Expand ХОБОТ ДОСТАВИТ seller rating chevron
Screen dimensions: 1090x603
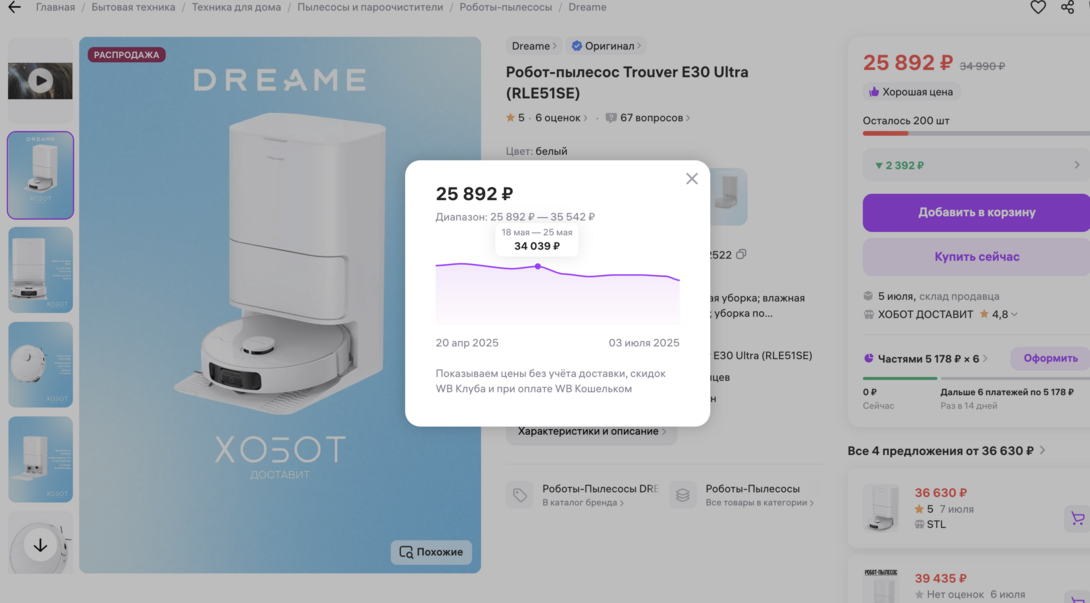click(x=1014, y=314)
